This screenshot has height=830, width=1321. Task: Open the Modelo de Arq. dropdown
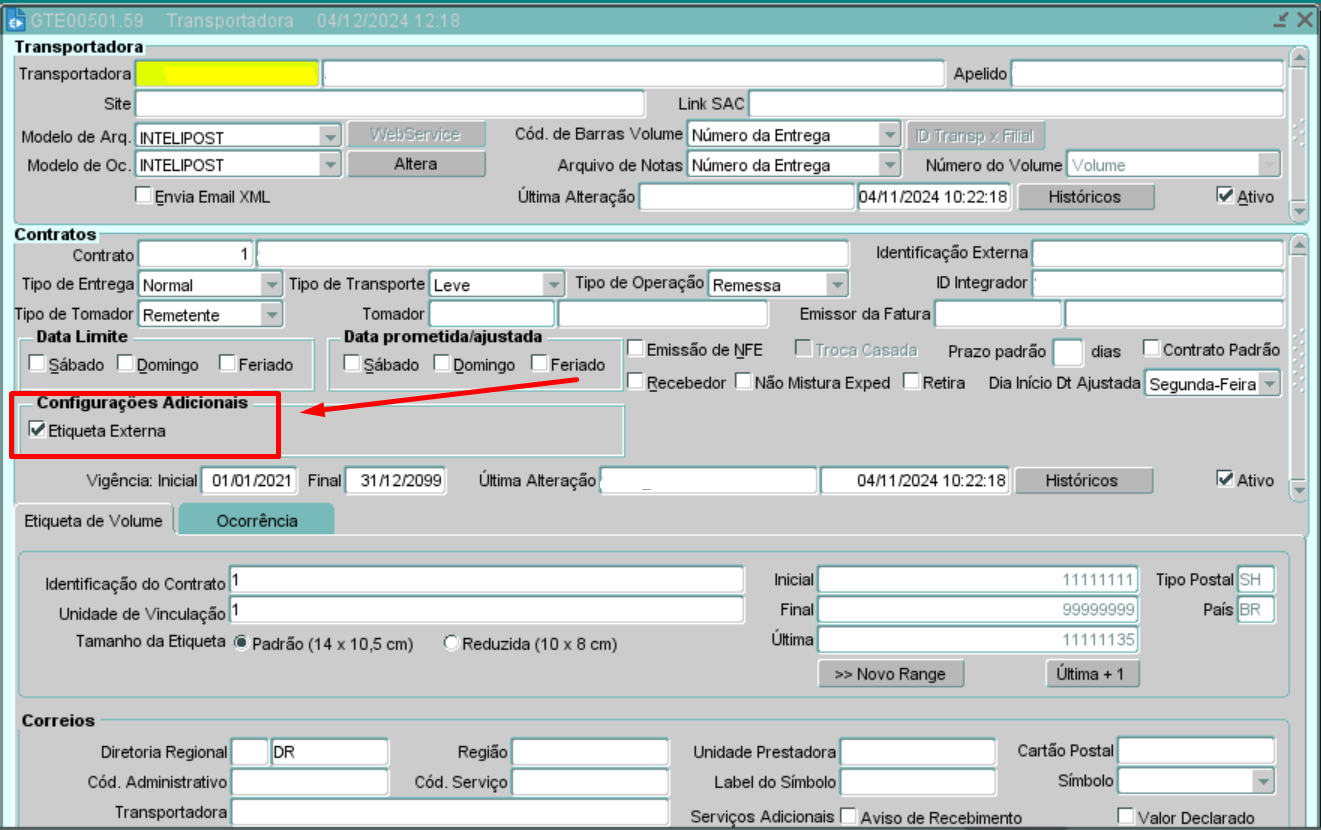(x=330, y=136)
